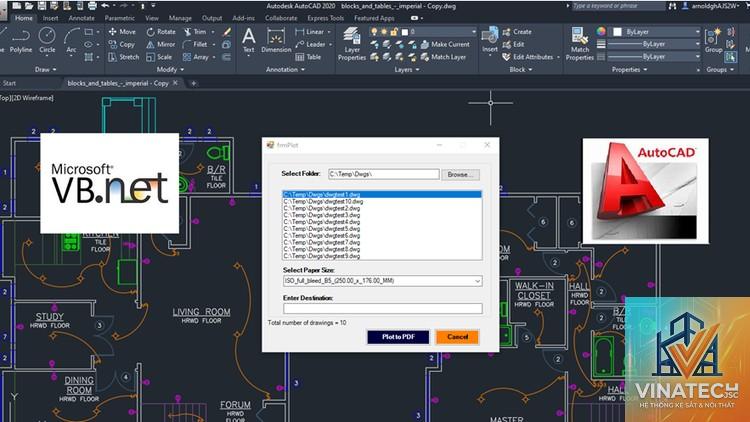Image resolution: width=750 pixels, height=422 pixels.
Task: Activate the Mirror tool
Action: pyautogui.click(x=161, y=44)
